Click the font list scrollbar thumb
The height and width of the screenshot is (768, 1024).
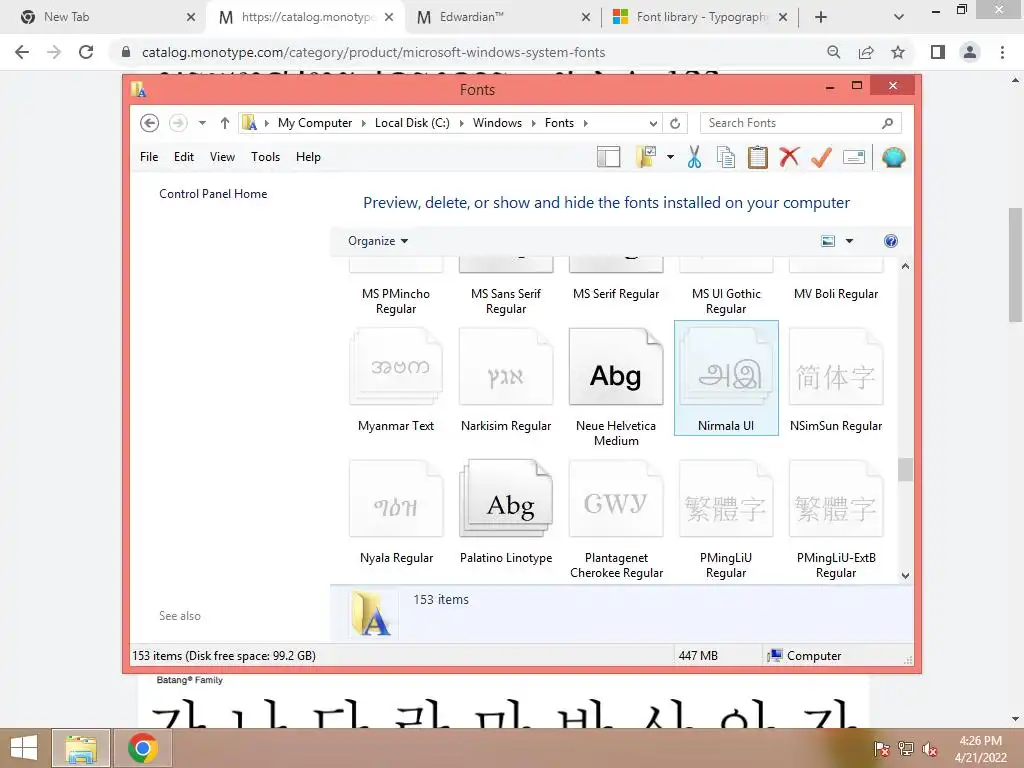coord(905,470)
